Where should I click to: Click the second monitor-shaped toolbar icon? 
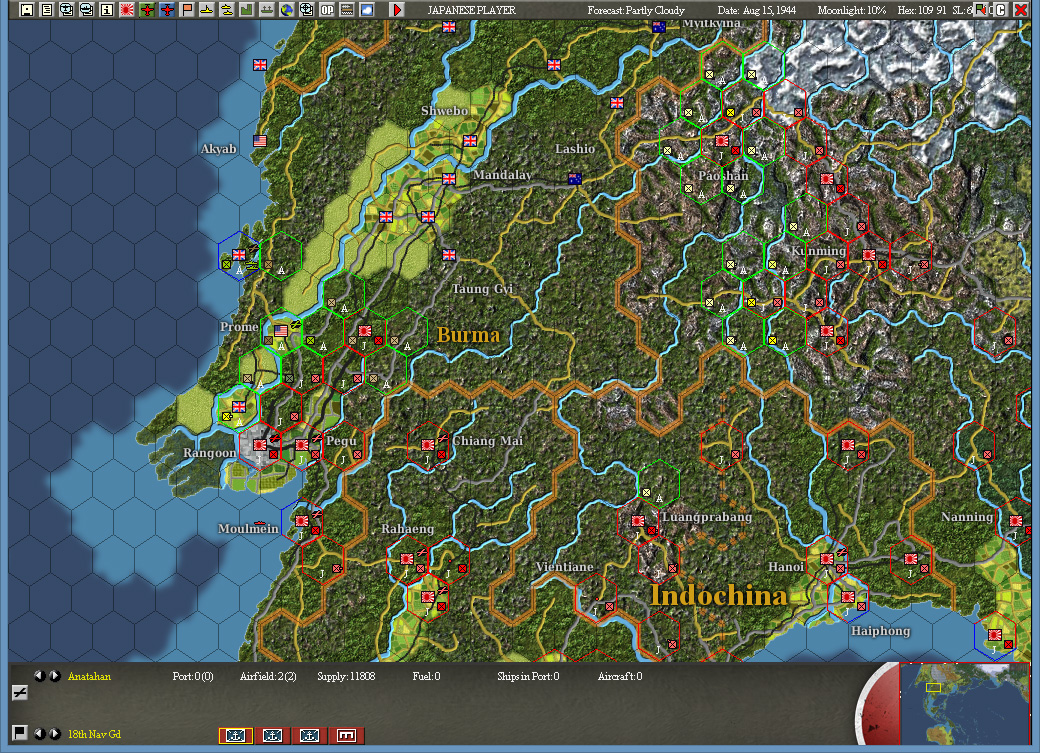(86, 10)
